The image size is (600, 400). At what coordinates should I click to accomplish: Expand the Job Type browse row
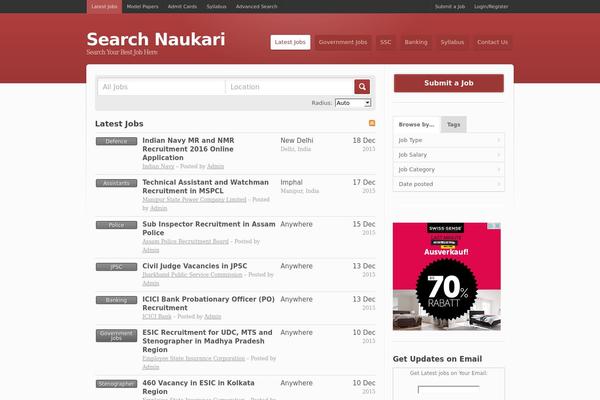pos(449,140)
